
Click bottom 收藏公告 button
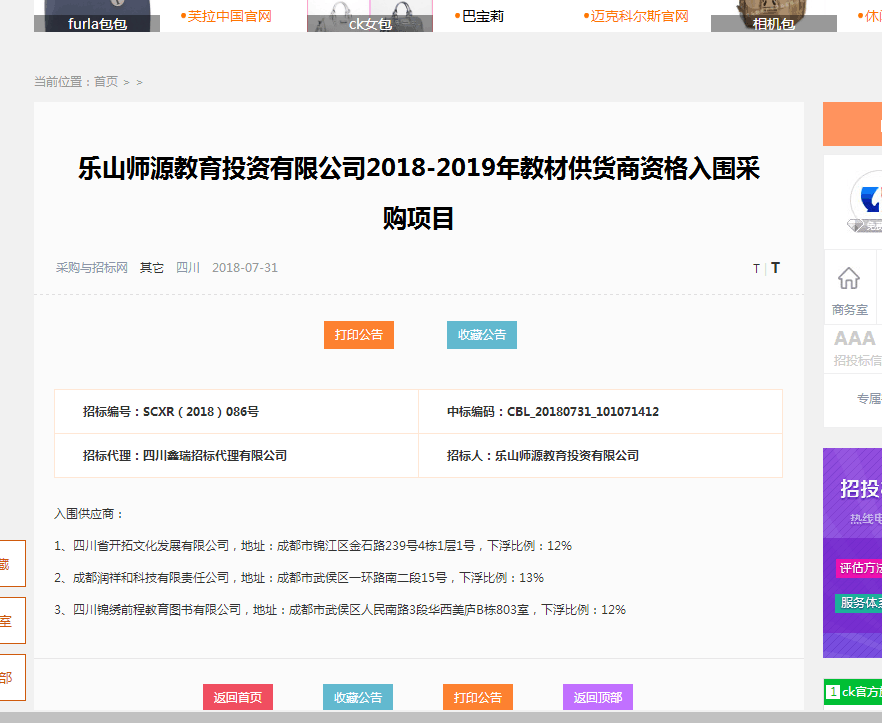[358, 697]
